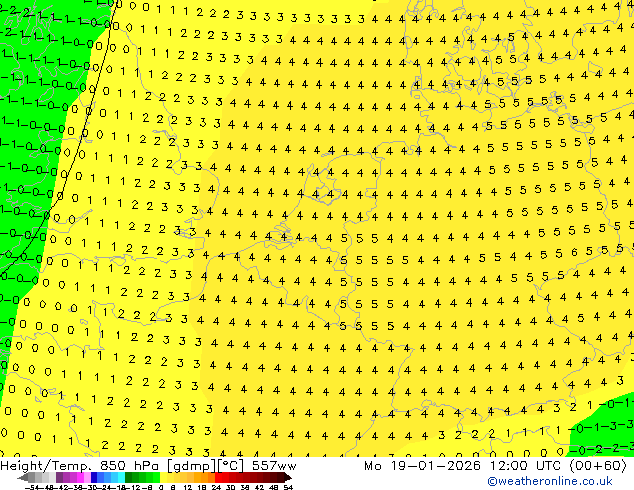
Task: Click the lone '6' temperature value on map
Action: pyautogui.click(x=574, y=252)
